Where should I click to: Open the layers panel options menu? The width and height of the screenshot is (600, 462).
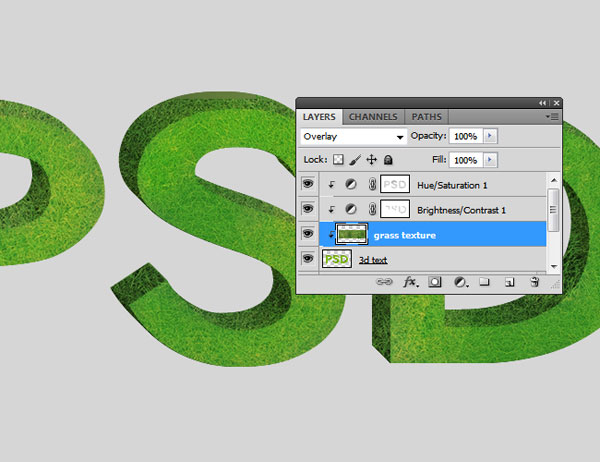pyautogui.click(x=552, y=116)
